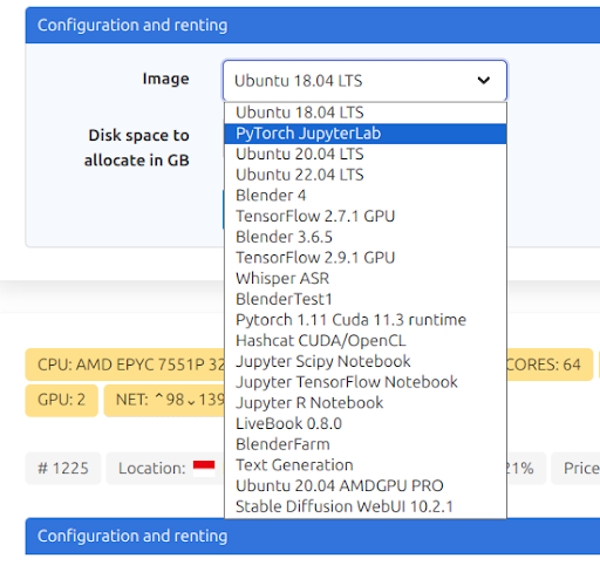
Task: Click the Indonesia flag icon next to Location
Action: [x=204, y=467]
